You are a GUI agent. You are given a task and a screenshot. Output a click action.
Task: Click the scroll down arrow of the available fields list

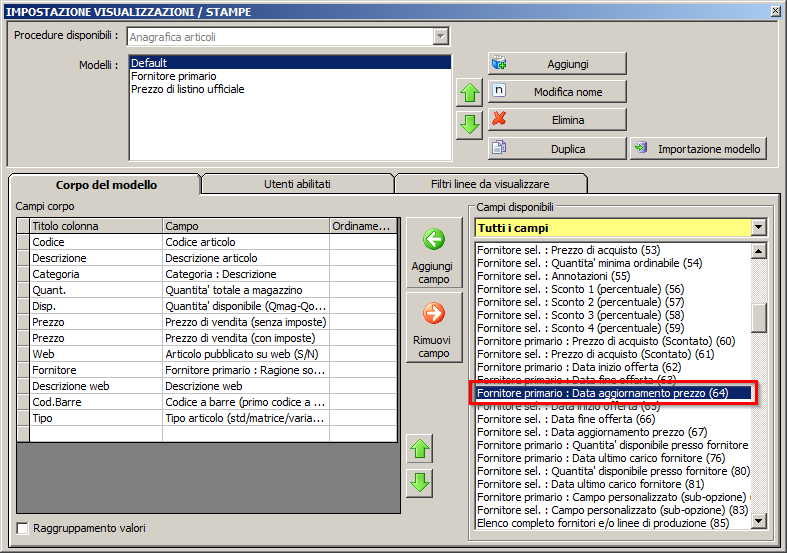(x=758, y=521)
